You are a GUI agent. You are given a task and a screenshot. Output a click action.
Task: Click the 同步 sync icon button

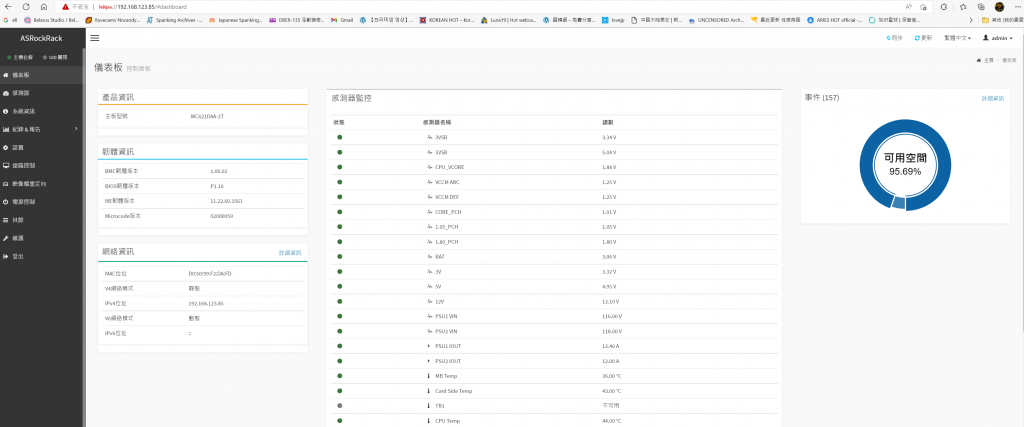(894, 37)
